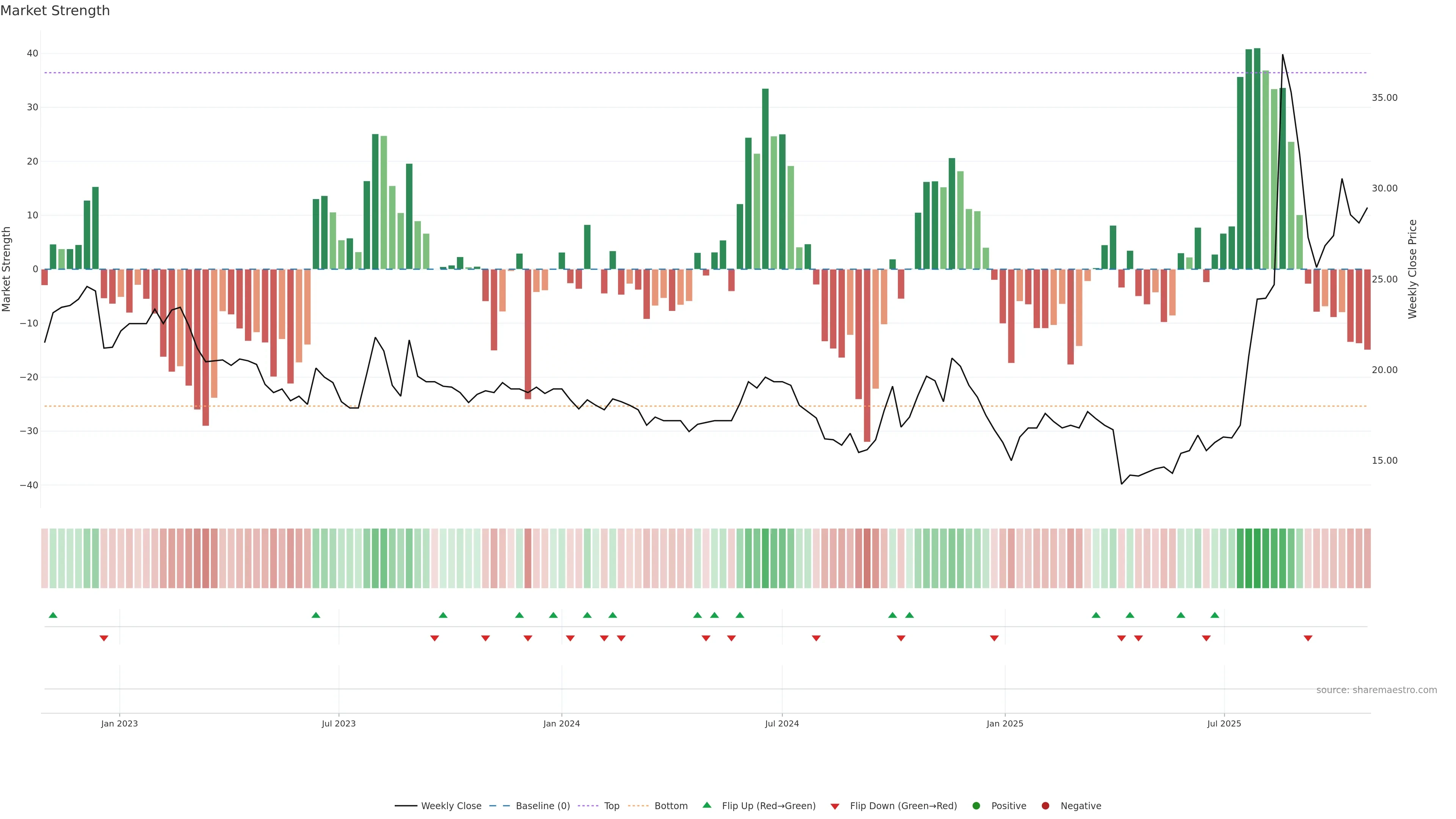Image resolution: width=1456 pixels, height=819 pixels.
Task: Click the green Positive dot in legend
Action: (976, 806)
